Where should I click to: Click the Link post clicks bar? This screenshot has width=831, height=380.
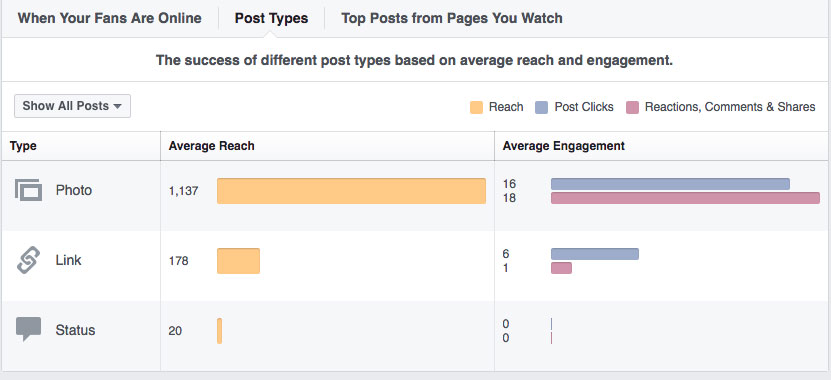coord(595,254)
